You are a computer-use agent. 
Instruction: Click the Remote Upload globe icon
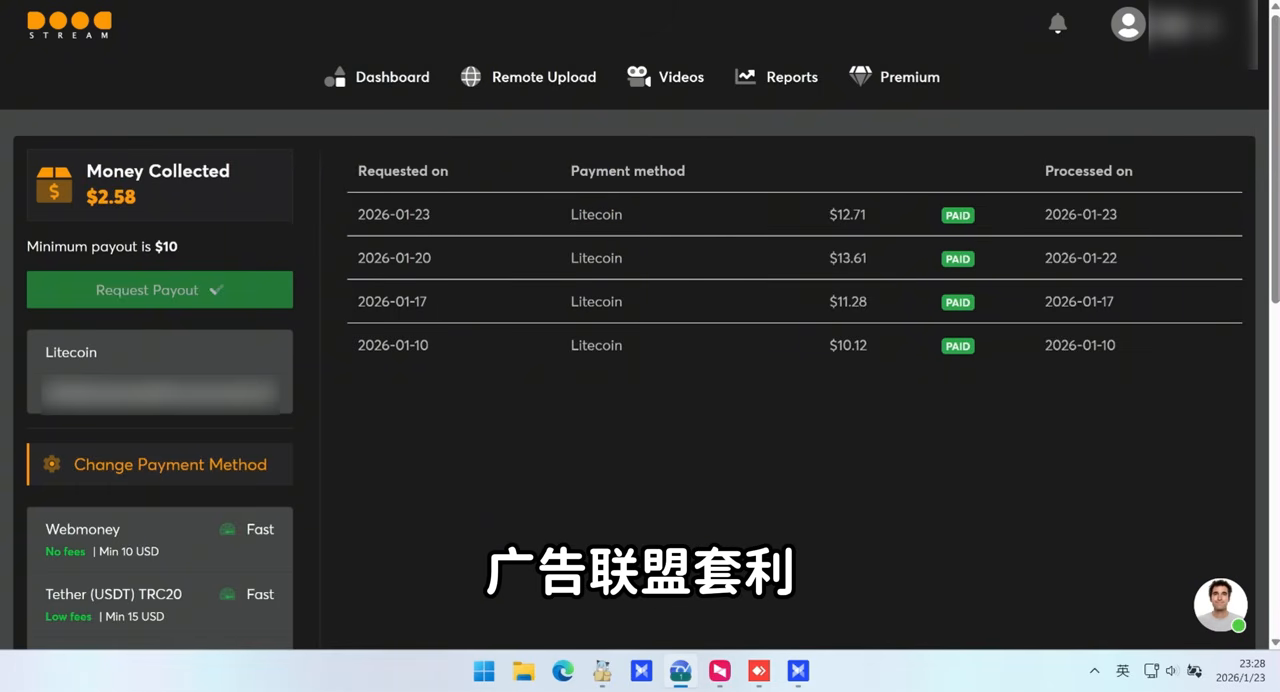(x=471, y=77)
